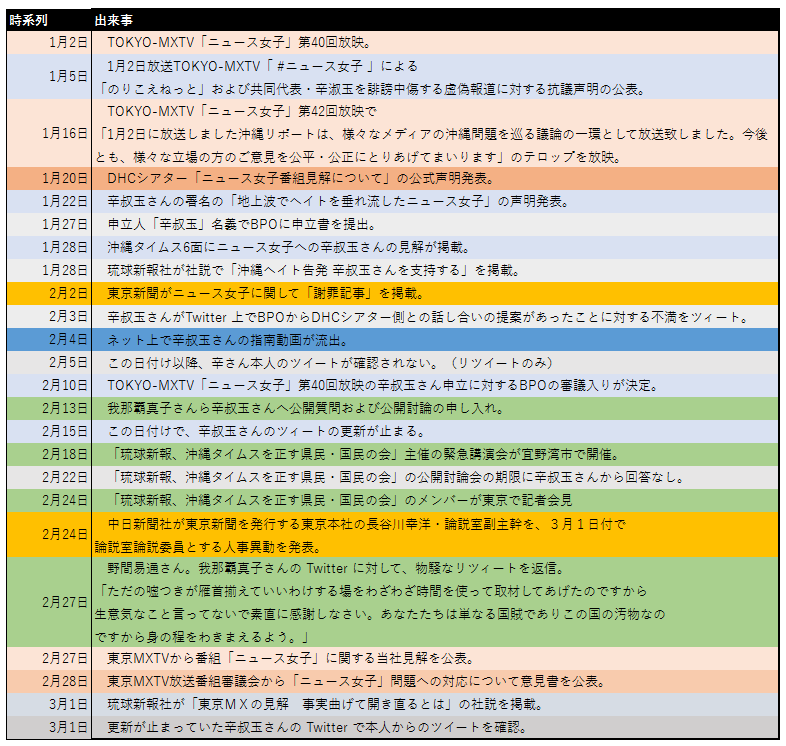Image resolution: width=786 pixels, height=746 pixels.
Task: Click the event 「ニュース女子」第40回放映。
Action: [x=435, y=43]
